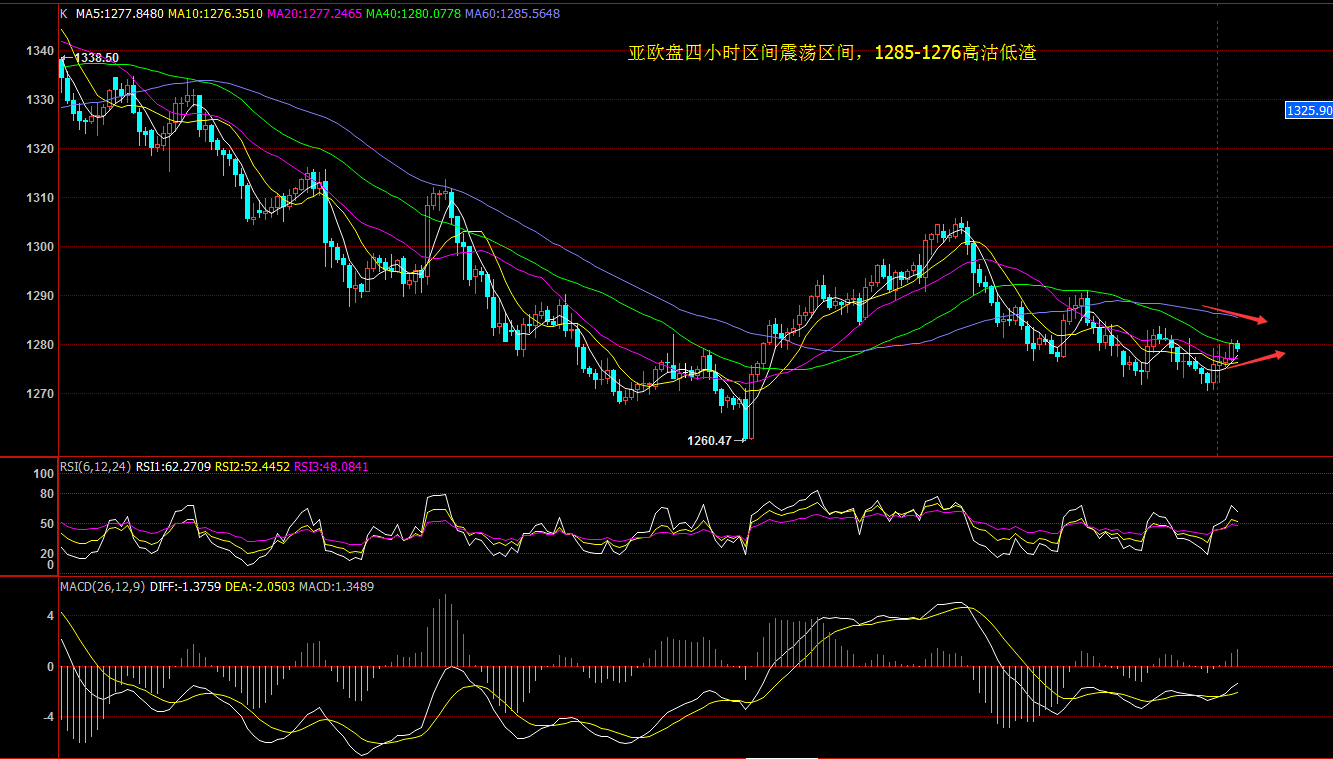Click the magenta RSI3 value readout
Screen dimensions: 1333x759
(330, 466)
